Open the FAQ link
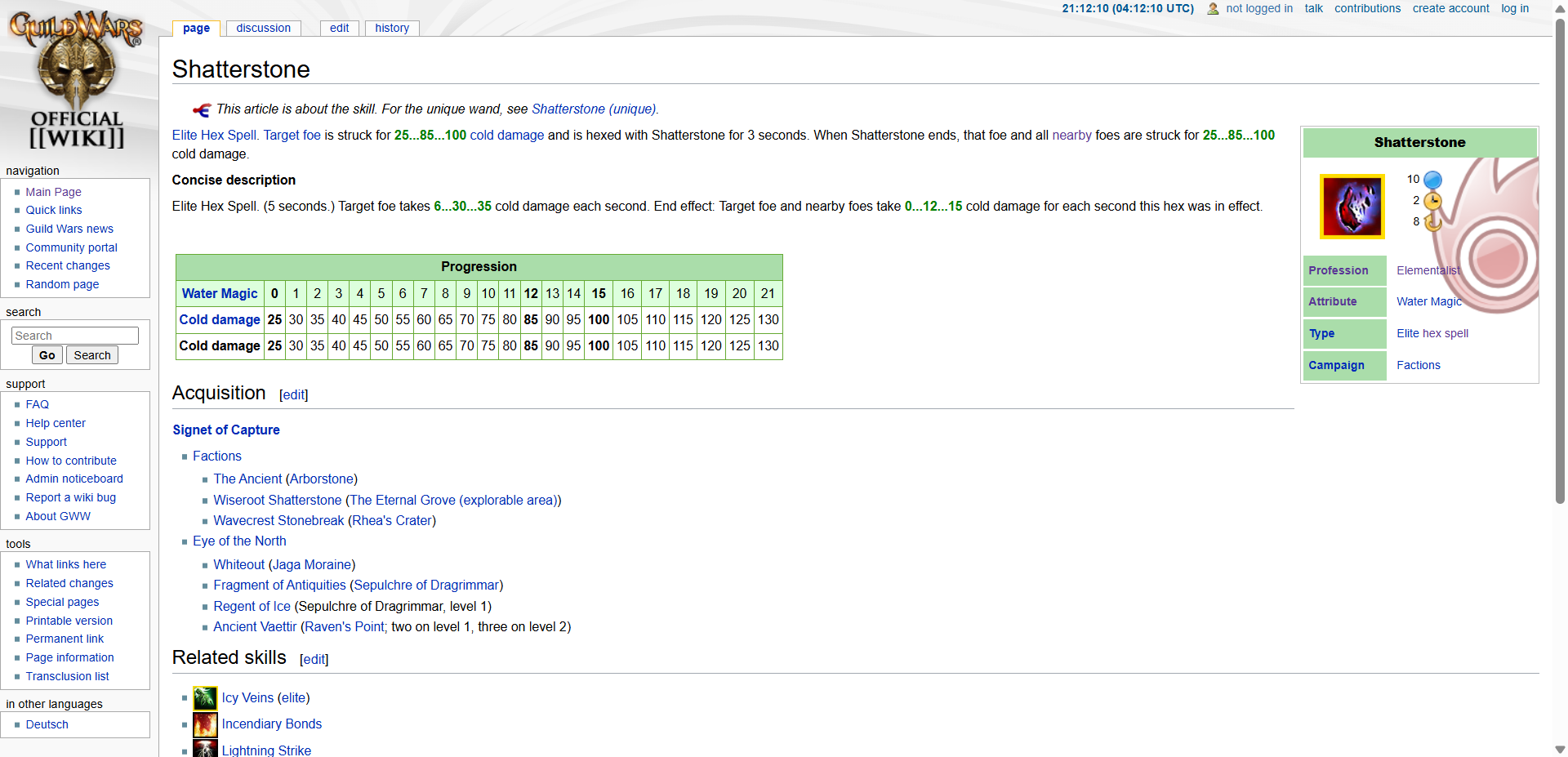Screen dimensions: 1568x757 (38, 404)
